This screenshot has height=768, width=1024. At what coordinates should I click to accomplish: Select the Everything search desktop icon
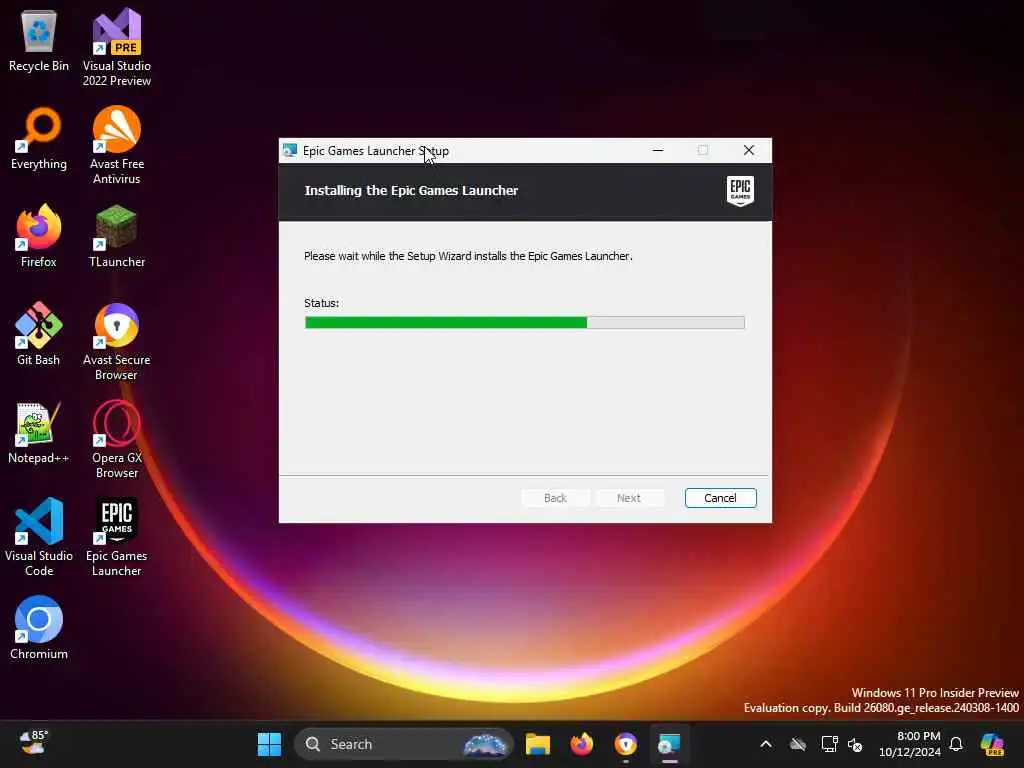pyautogui.click(x=39, y=139)
